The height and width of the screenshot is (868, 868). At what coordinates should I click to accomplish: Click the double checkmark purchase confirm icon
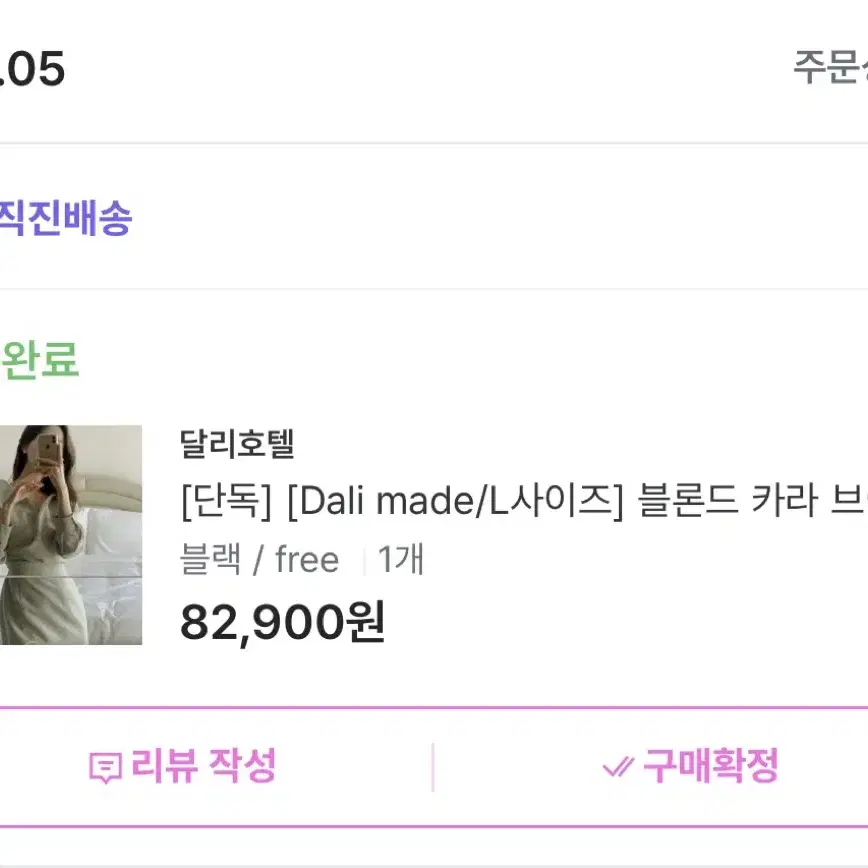point(618,767)
